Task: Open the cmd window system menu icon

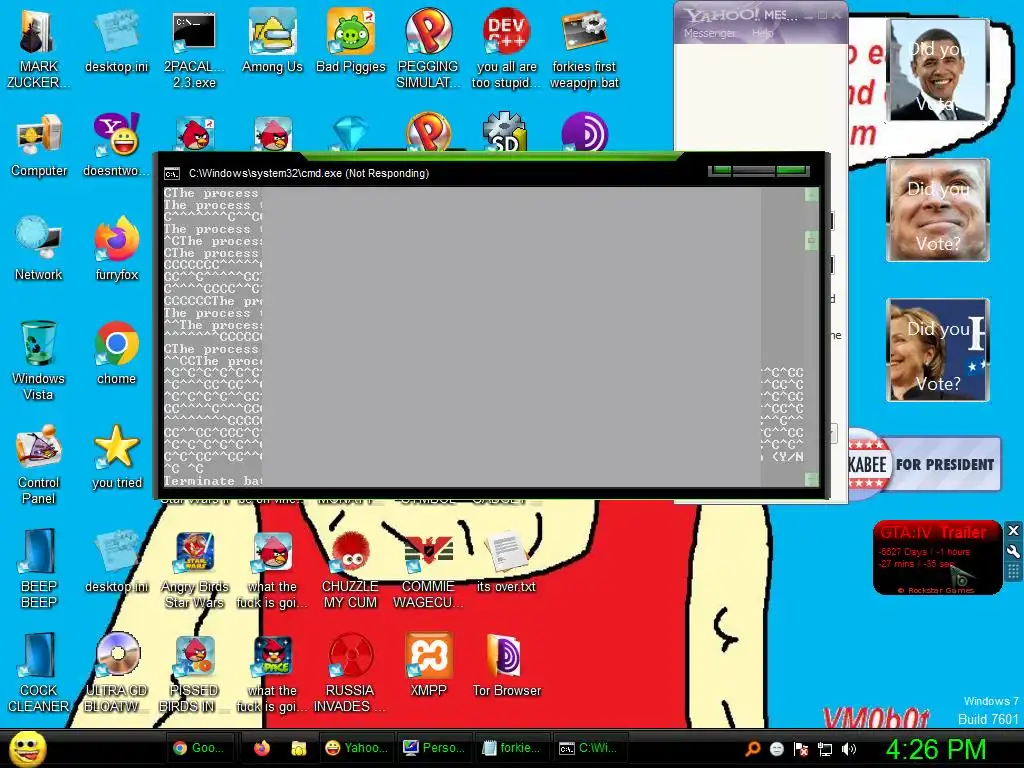Action: (172, 174)
